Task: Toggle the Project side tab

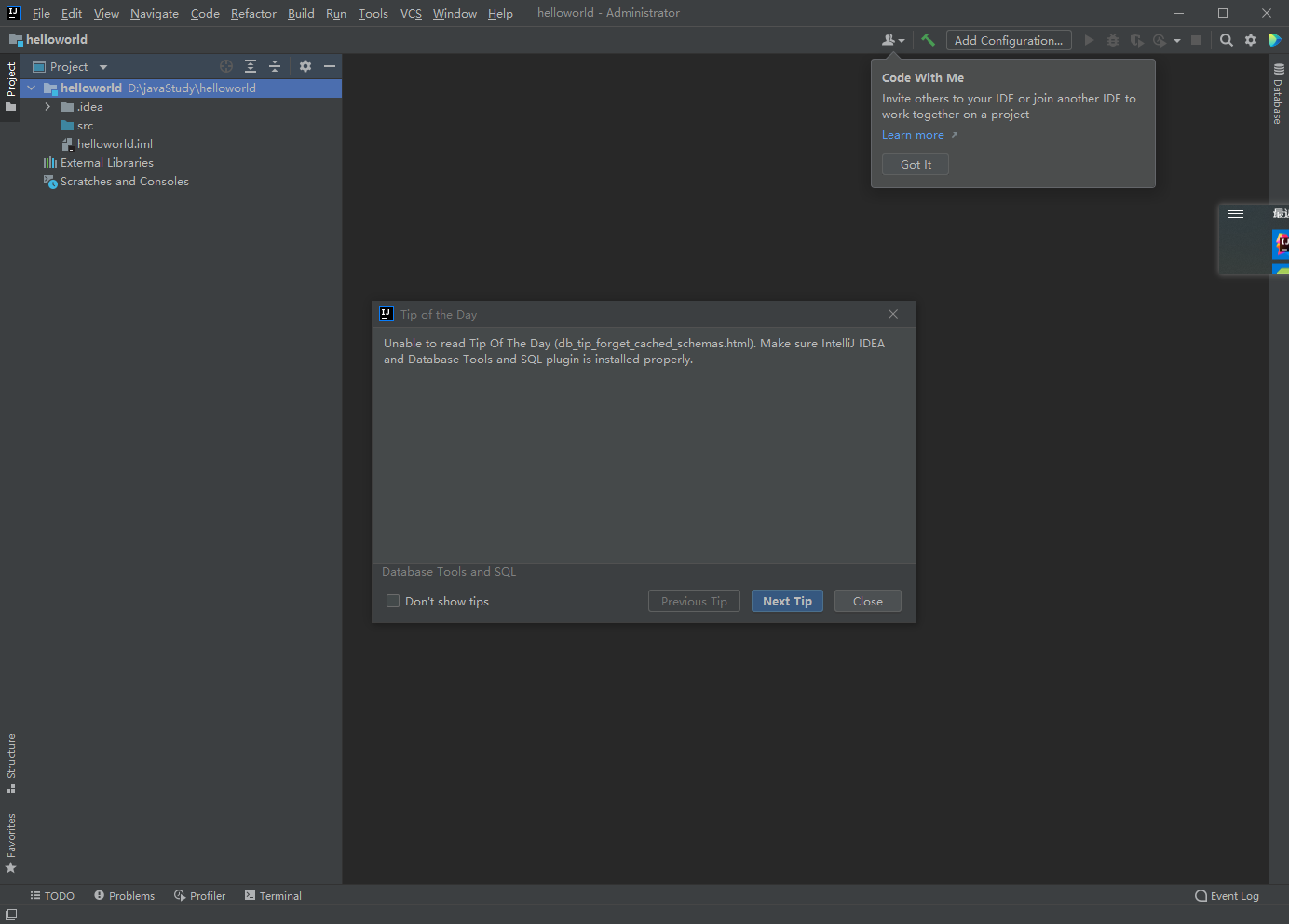Action: click(x=11, y=87)
